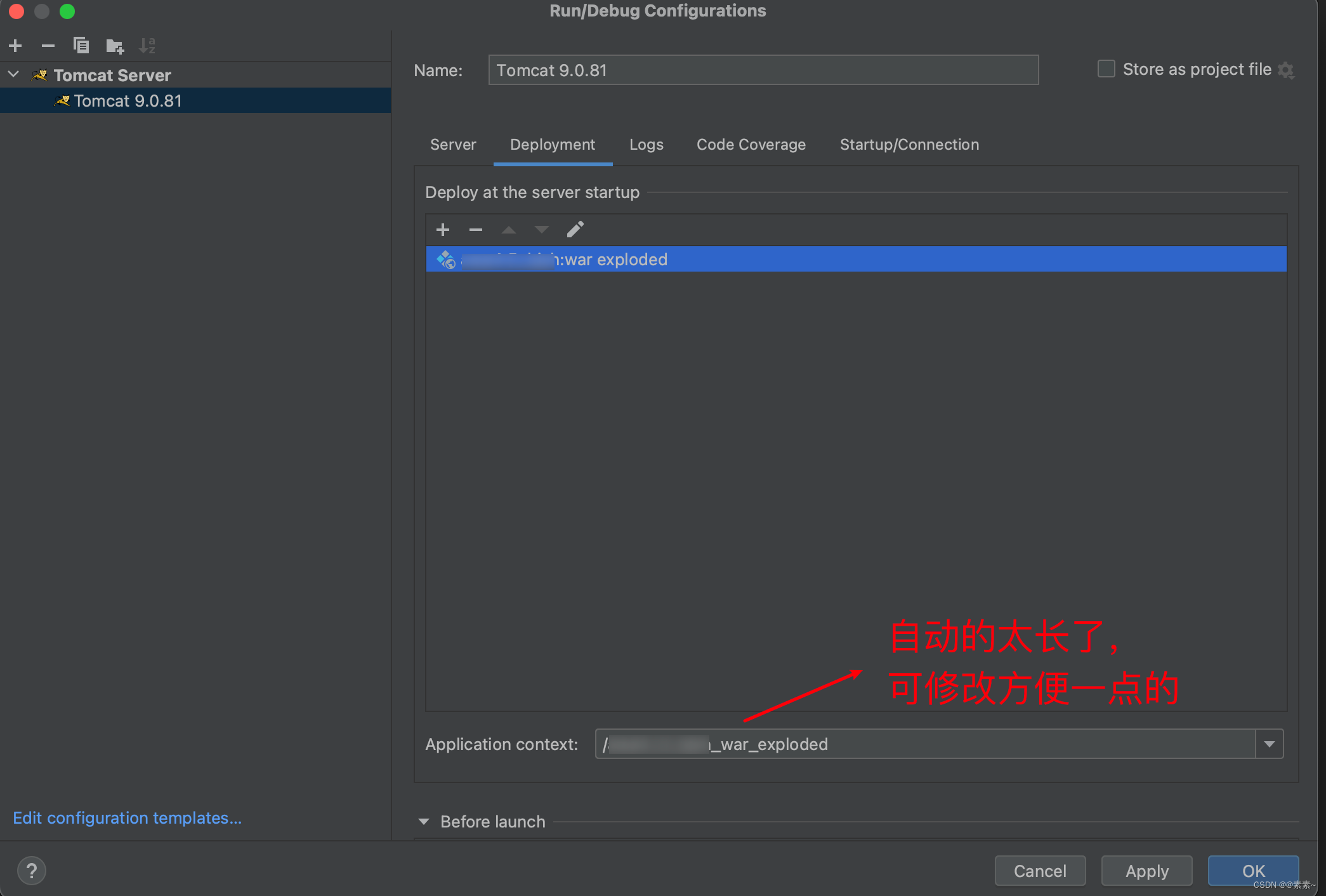Click the remove configuration minus icon
Viewport: 1326px width, 896px height.
(47, 46)
